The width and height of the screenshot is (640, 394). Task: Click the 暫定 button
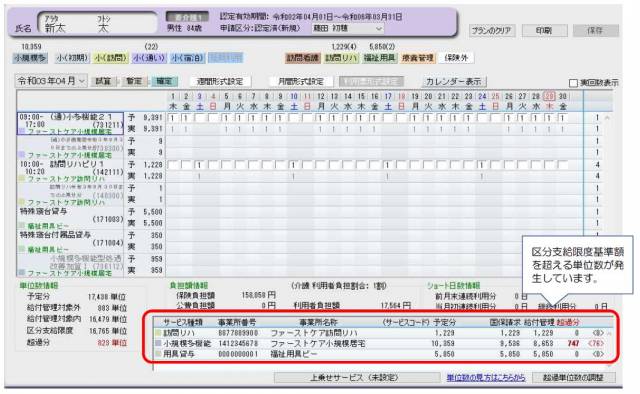click(134, 81)
